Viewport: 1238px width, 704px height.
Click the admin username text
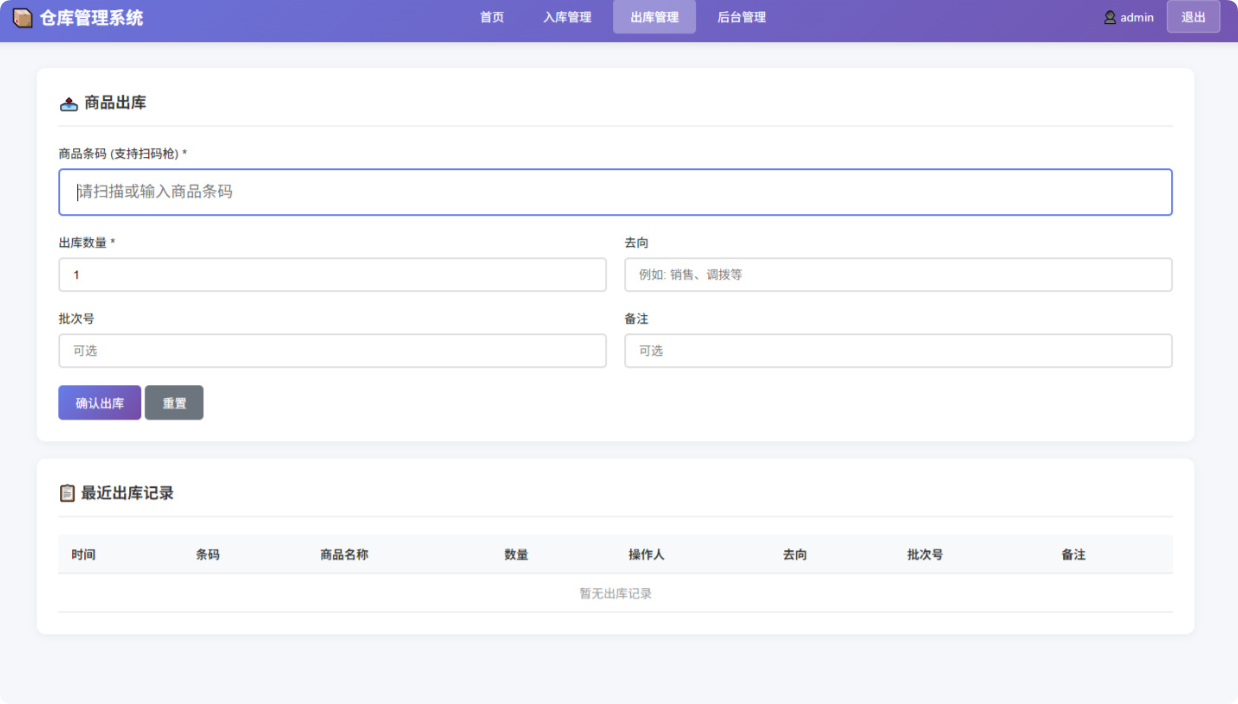click(x=1137, y=17)
